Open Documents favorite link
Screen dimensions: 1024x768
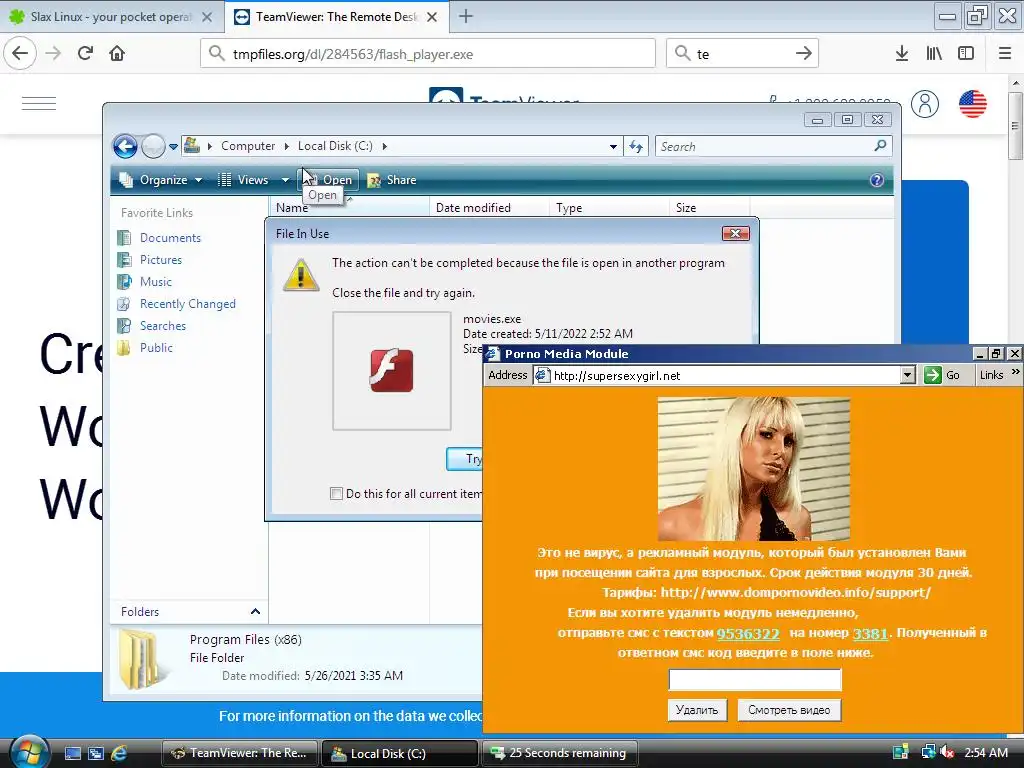click(x=170, y=238)
